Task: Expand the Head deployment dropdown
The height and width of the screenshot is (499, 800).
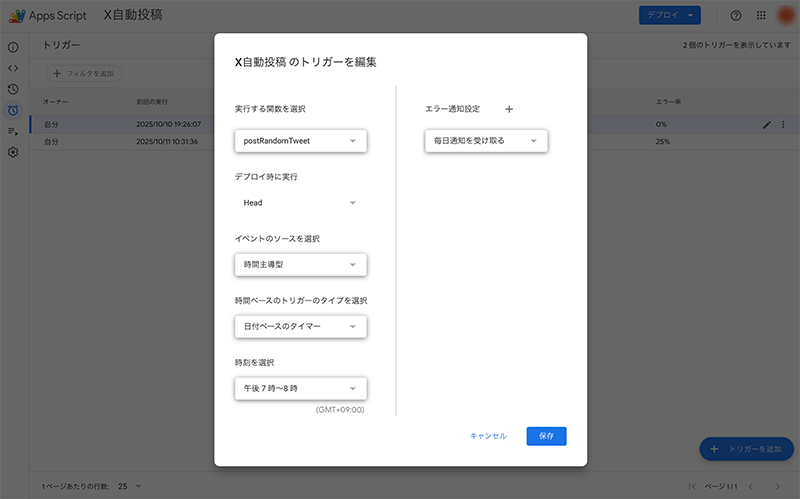Action: pos(301,203)
